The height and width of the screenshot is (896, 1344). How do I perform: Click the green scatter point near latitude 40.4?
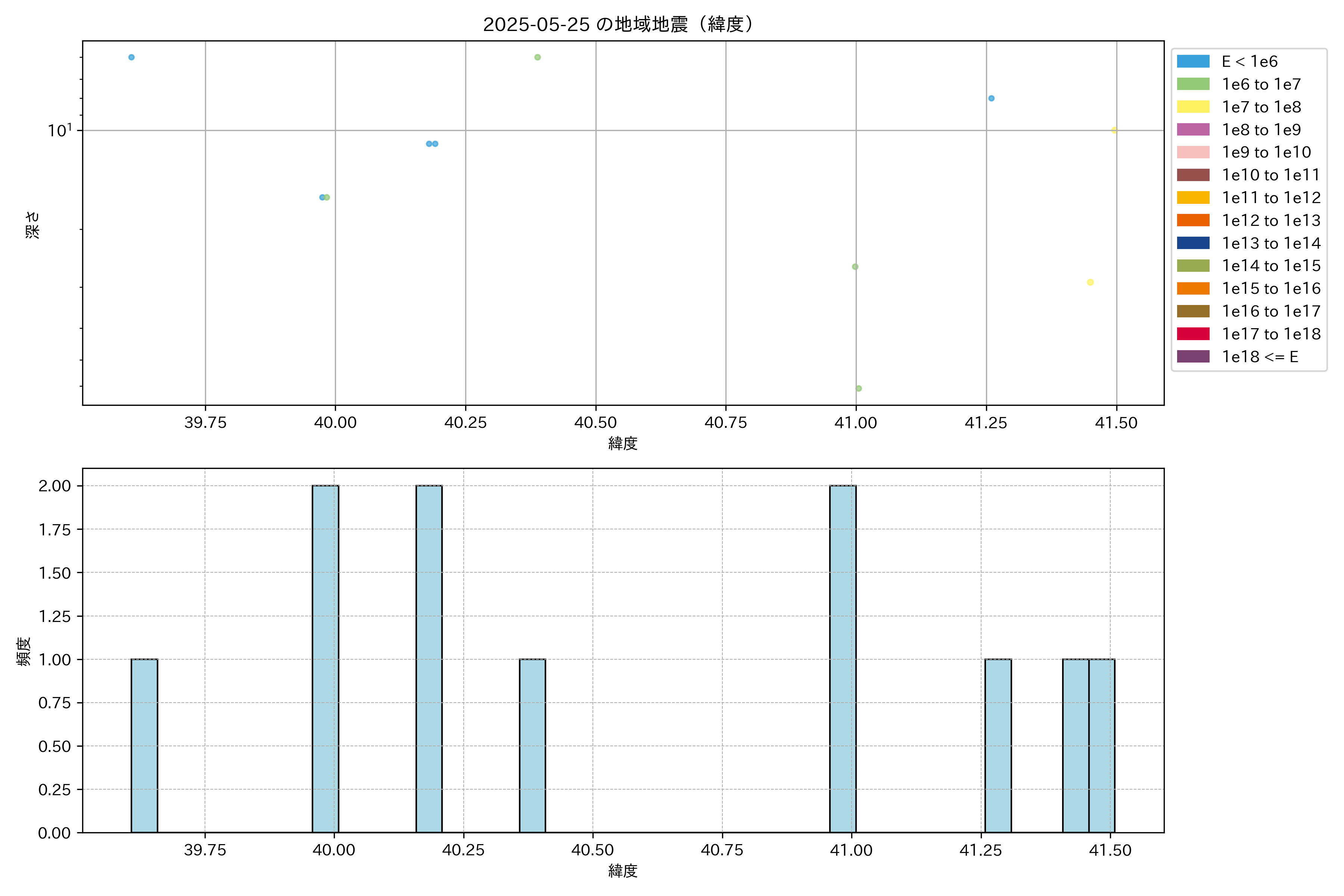537,57
